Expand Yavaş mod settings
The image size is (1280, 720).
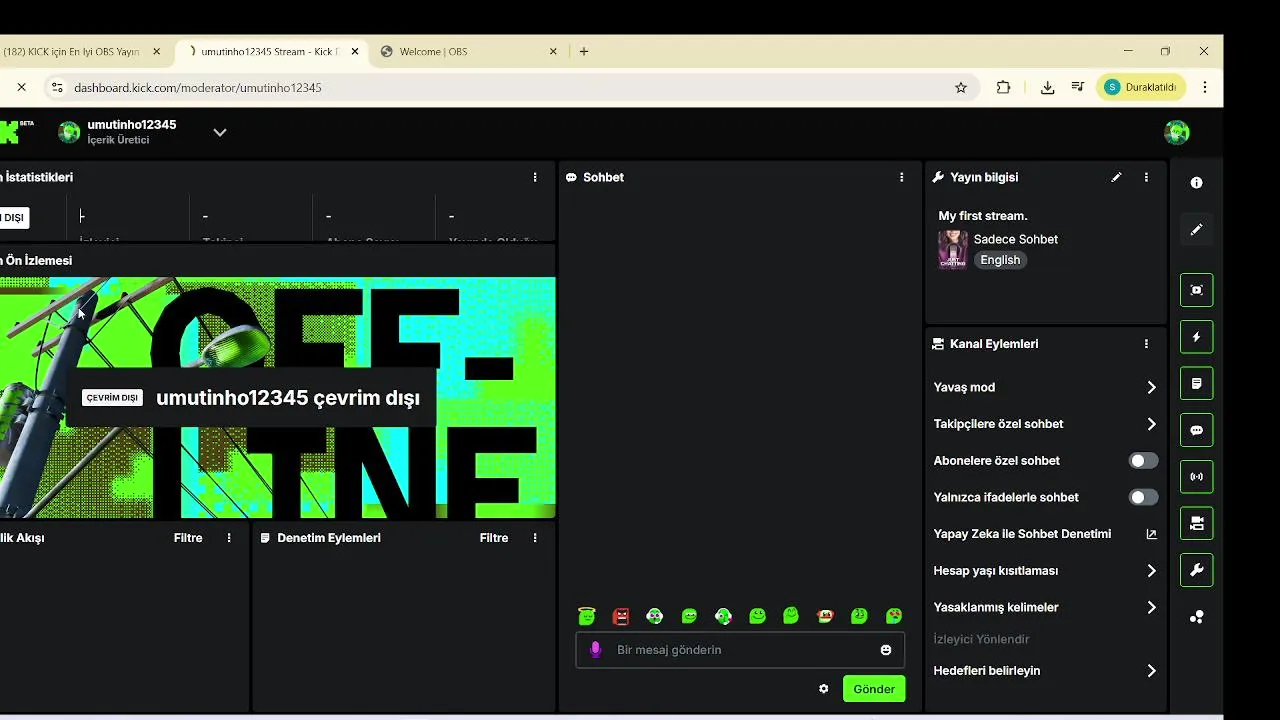1045,387
